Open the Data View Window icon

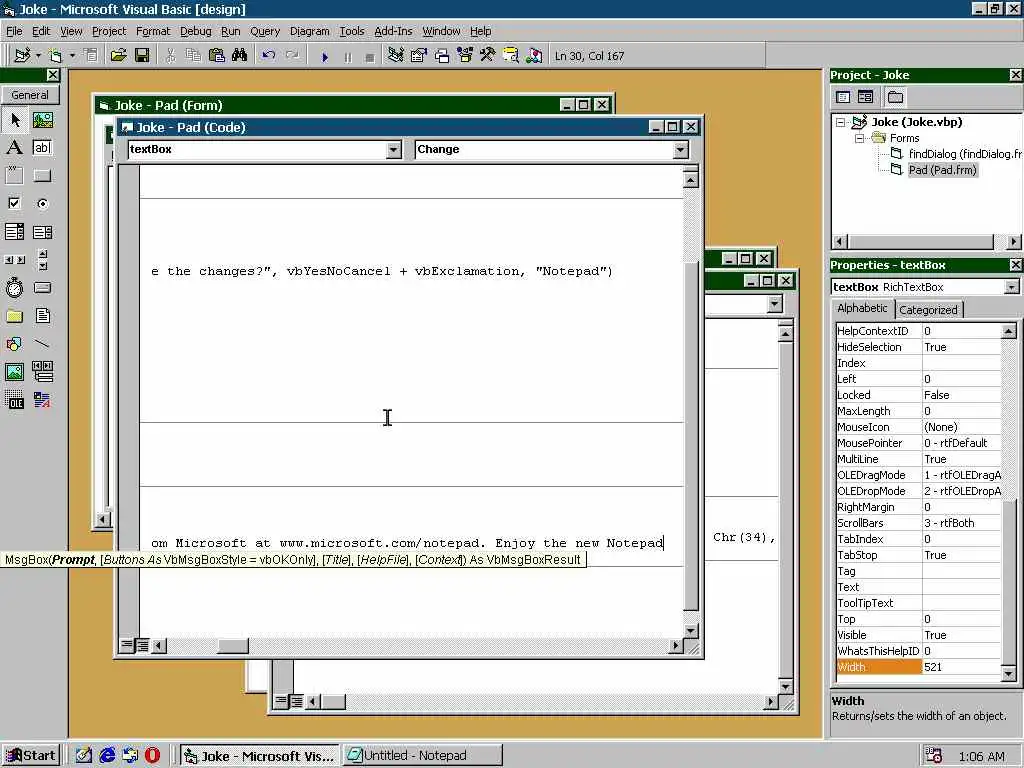click(x=511, y=56)
